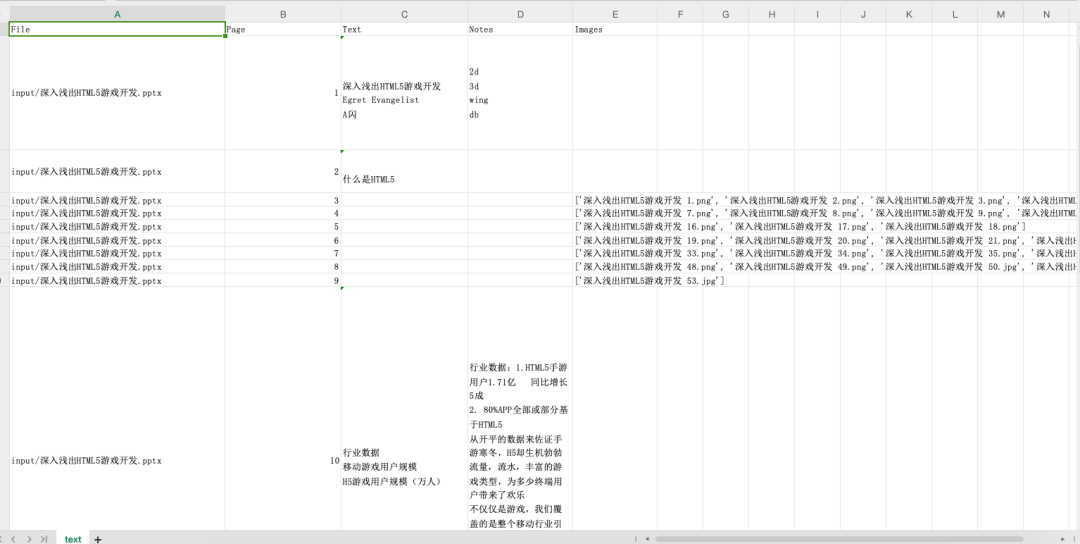Click cell containing '什么是HTML5'
This screenshot has height=544, width=1080.
tap(404, 171)
